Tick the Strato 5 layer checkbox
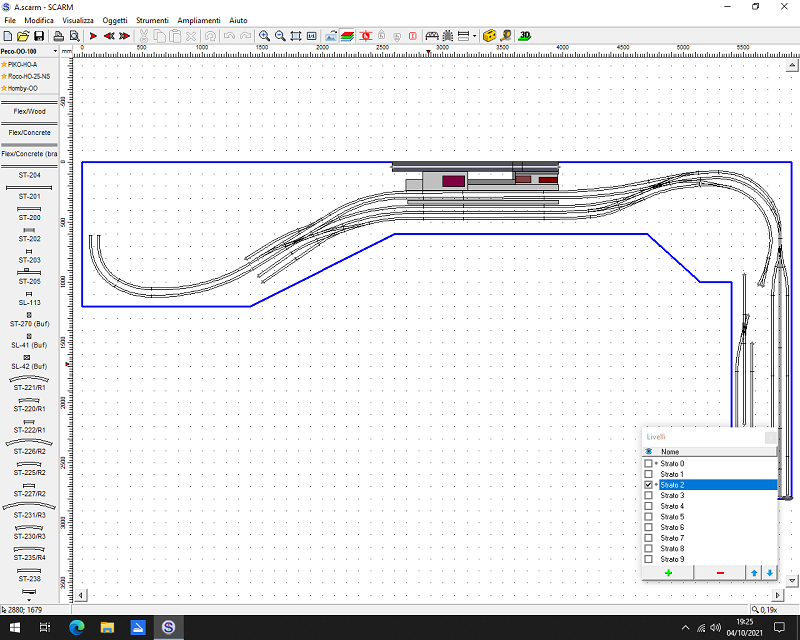800x640 pixels. [648, 517]
